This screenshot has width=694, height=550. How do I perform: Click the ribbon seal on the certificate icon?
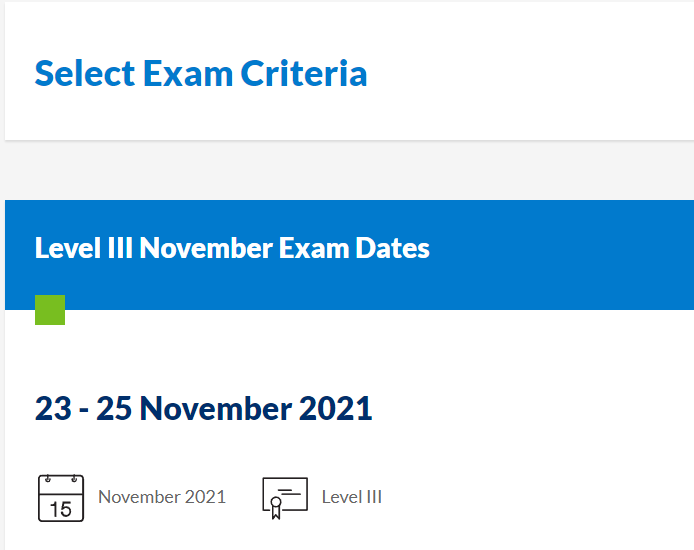click(x=275, y=510)
